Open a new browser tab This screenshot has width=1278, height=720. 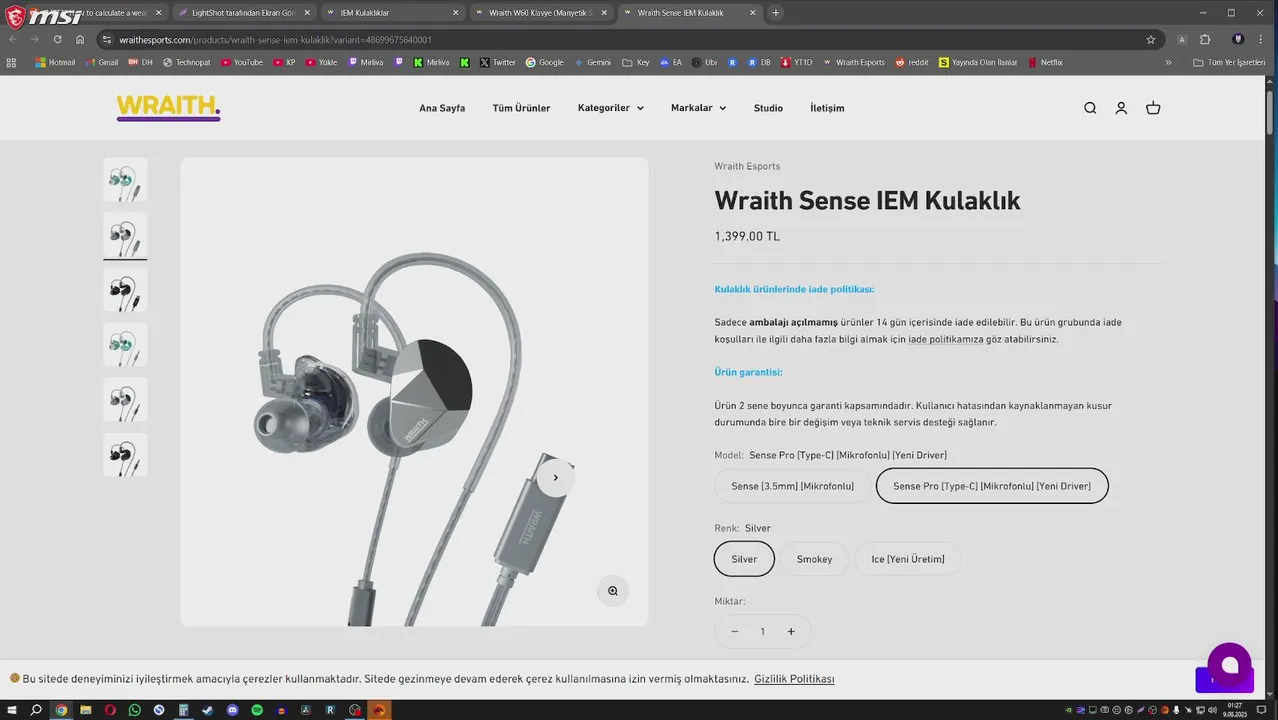click(x=775, y=13)
